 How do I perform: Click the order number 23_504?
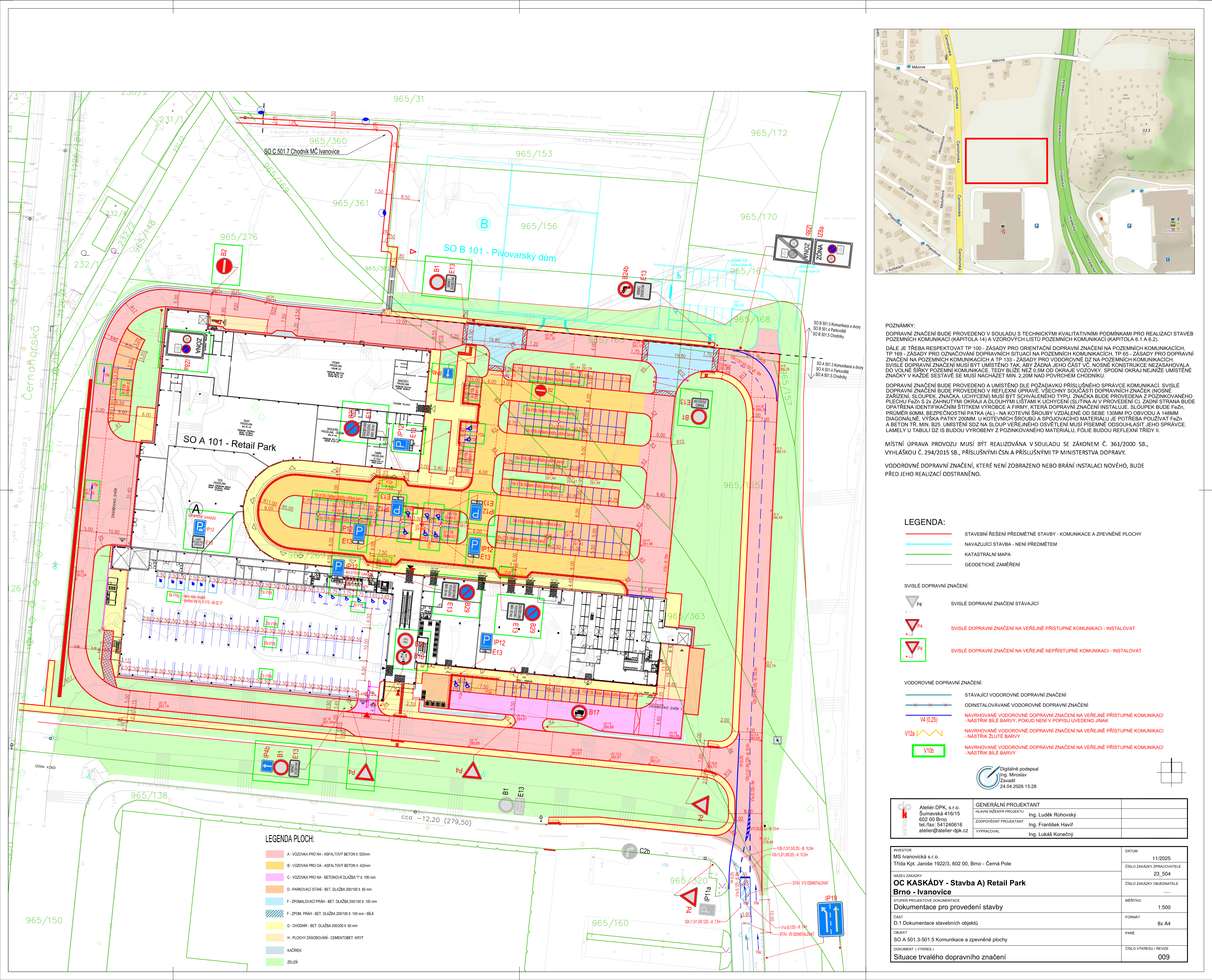pyautogui.click(x=1162, y=874)
